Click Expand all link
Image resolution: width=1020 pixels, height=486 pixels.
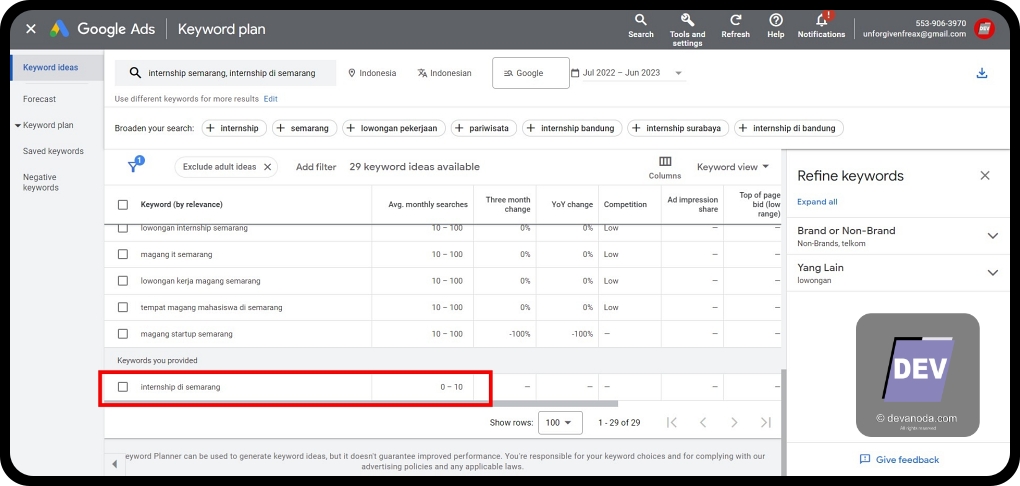click(x=817, y=202)
